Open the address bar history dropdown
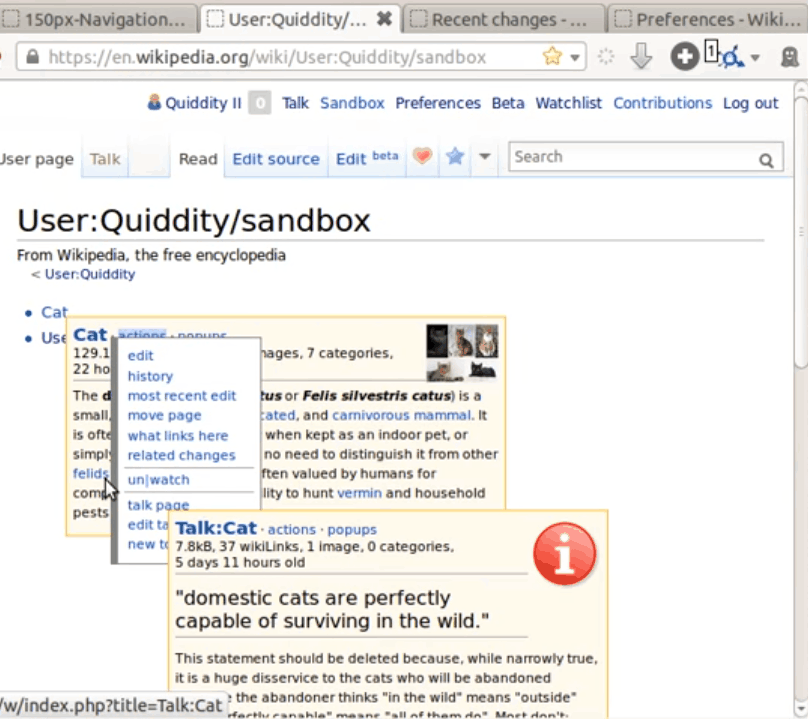Viewport: 808px width, 719px height. tap(575, 58)
